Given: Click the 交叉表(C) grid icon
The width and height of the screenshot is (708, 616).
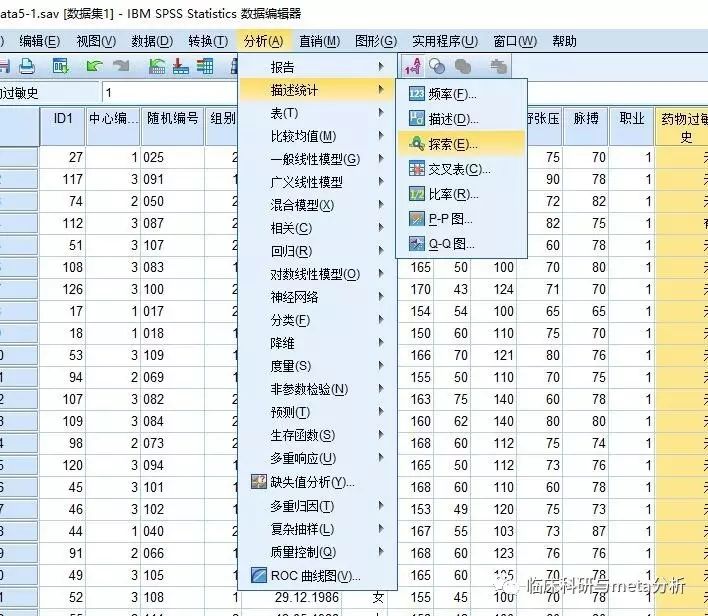Looking at the screenshot, I should point(416,169).
